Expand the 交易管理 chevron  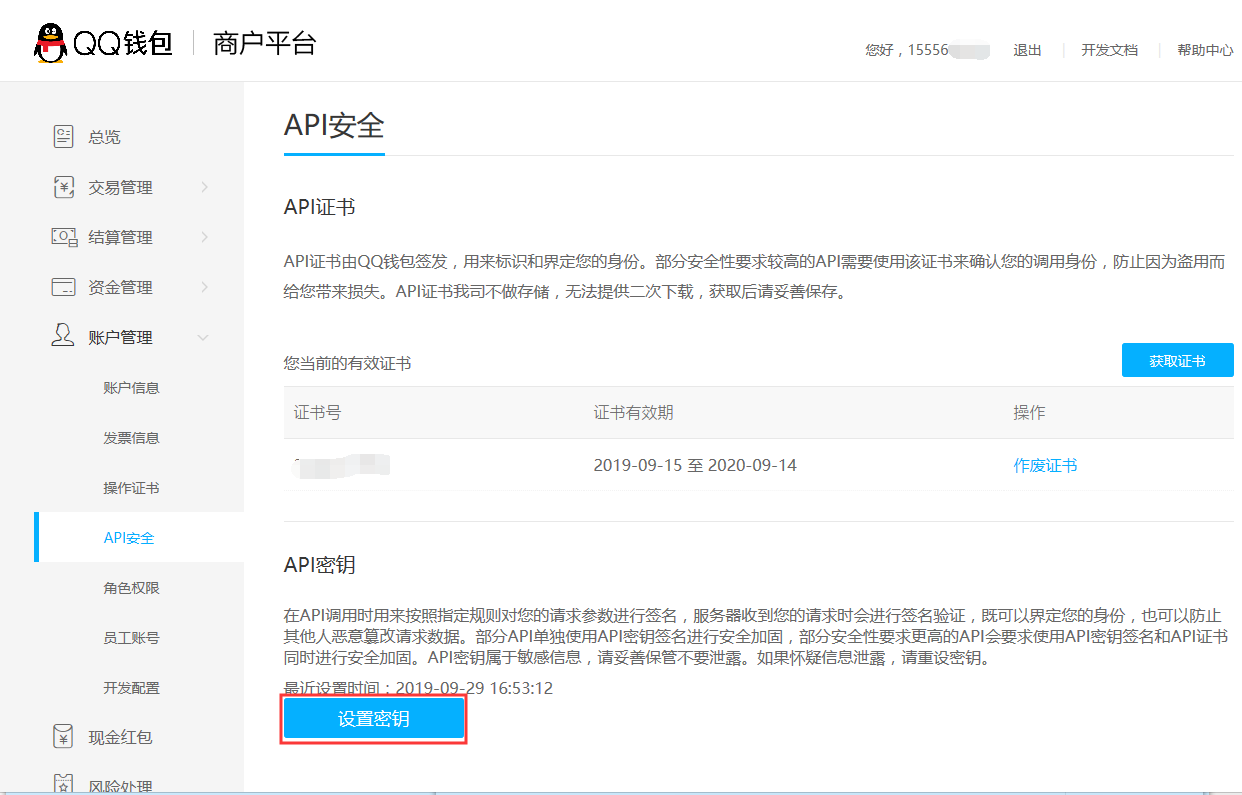[x=204, y=187]
